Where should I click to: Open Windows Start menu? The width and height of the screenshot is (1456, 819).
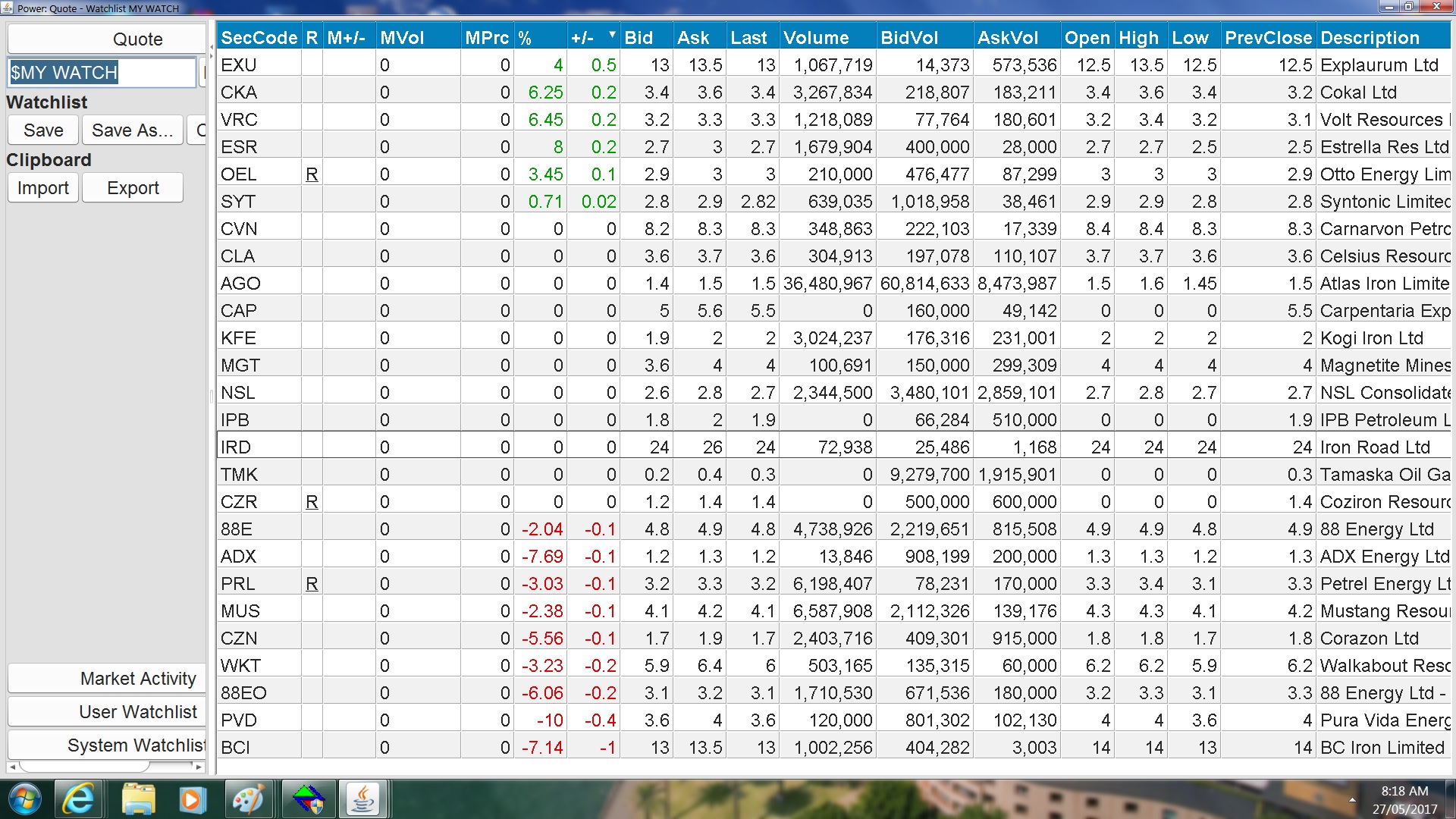click(x=25, y=799)
